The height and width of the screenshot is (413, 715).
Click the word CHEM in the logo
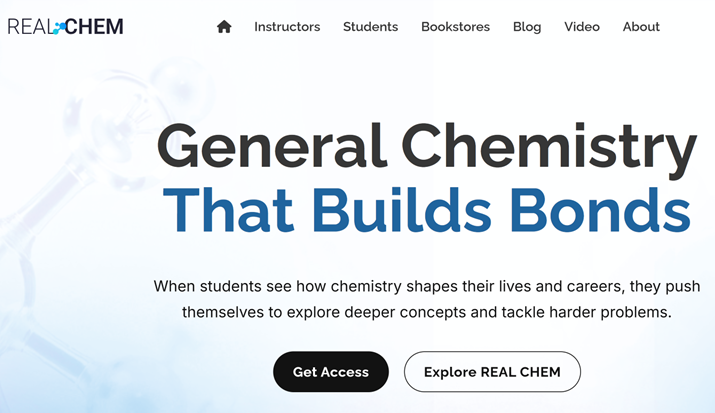(x=96, y=27)
